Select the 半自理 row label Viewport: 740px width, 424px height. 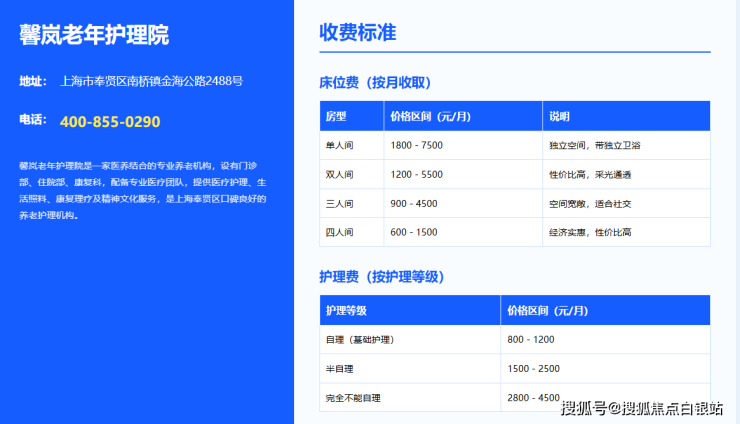coord(339,369)
